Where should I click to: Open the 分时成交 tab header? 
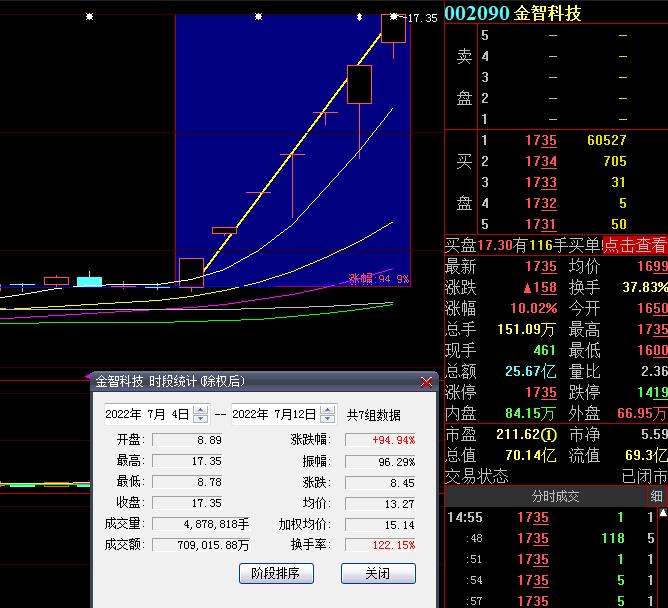555,497
